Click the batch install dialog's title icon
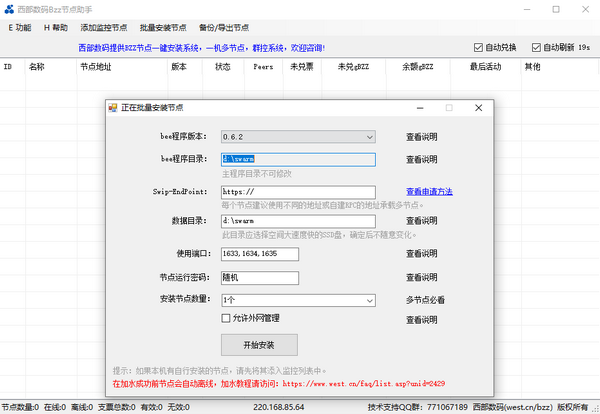Image resolution: width=600 pixels, height=414 pixels. [113, 107]
